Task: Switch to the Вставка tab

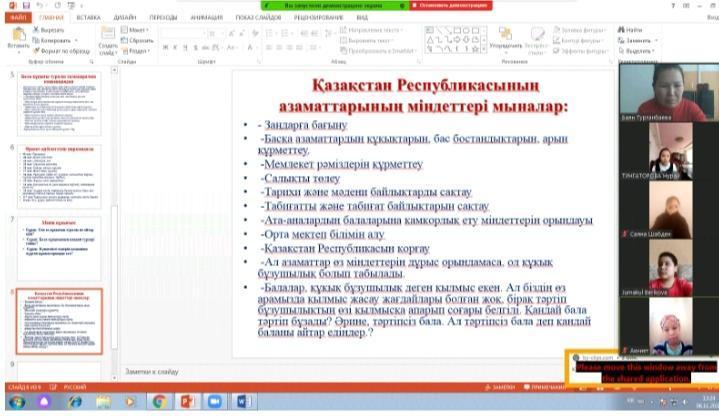Action: click(x=88, y=17)
